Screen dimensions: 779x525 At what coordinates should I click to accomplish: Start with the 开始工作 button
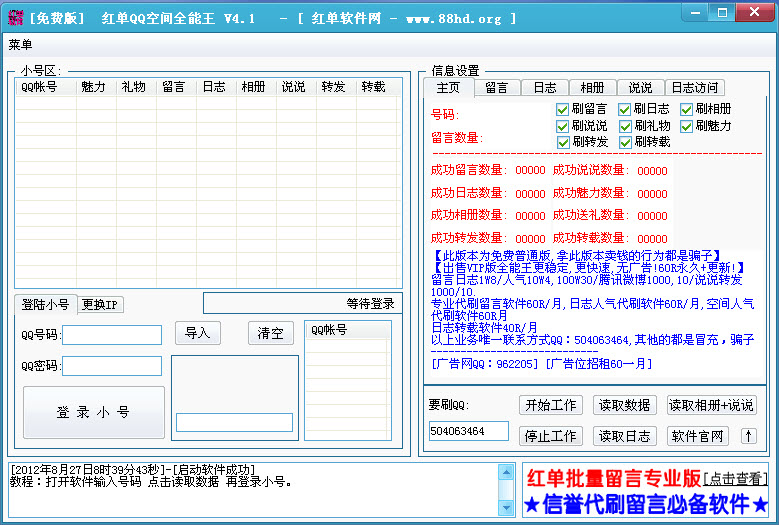550,405
